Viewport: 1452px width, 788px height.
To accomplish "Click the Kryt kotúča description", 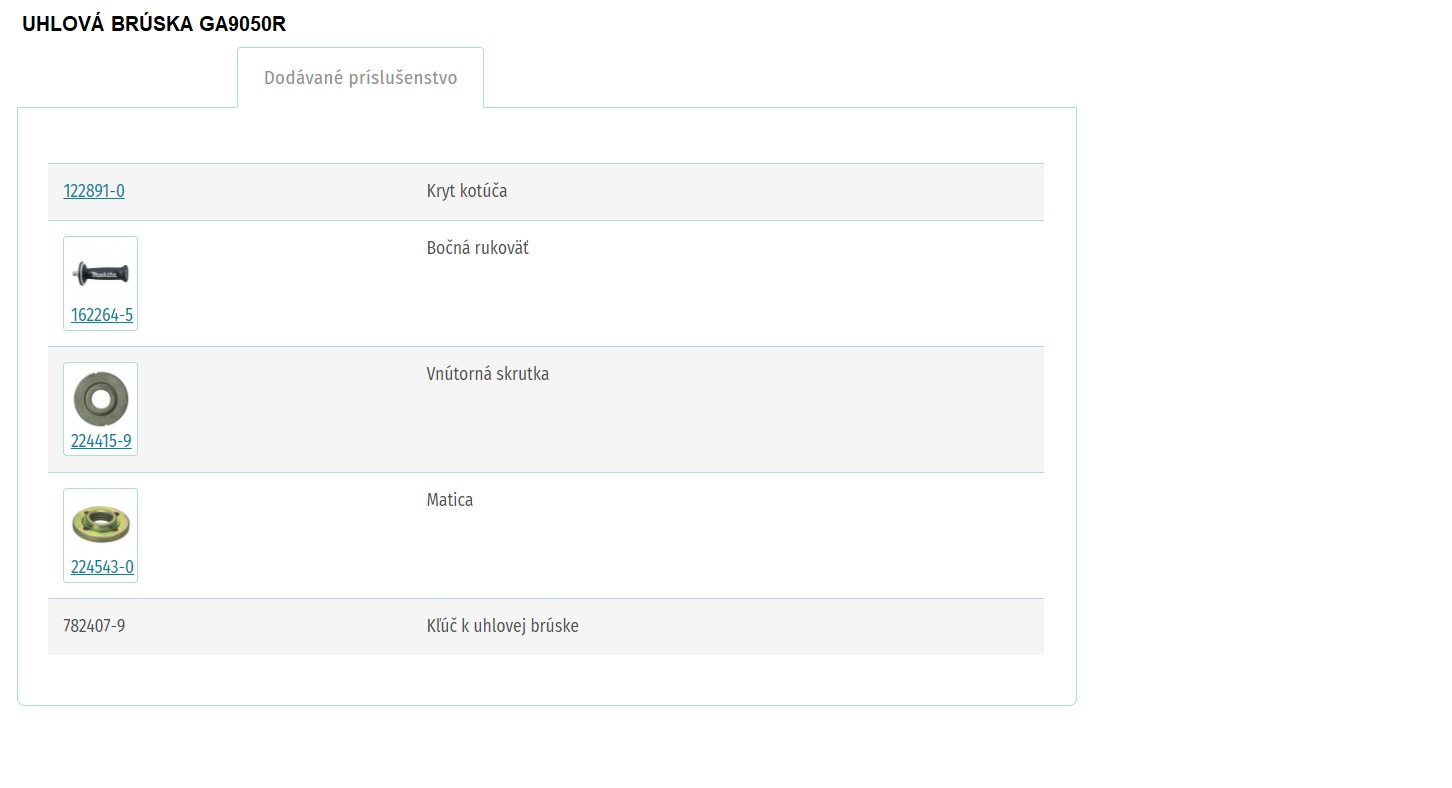I will [x=467, y=191].
